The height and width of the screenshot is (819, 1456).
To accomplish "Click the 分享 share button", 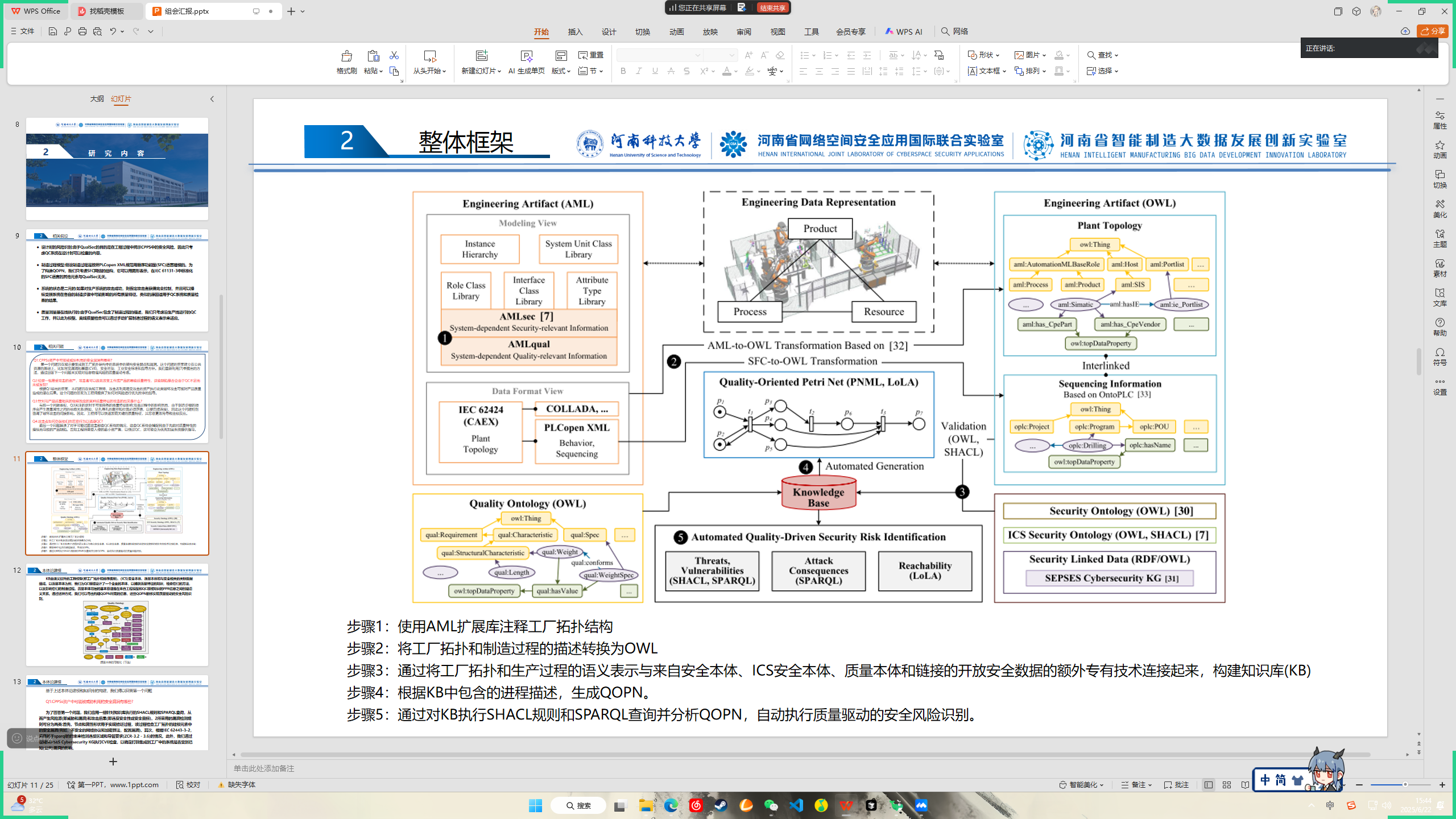I will pos(1433,31).
